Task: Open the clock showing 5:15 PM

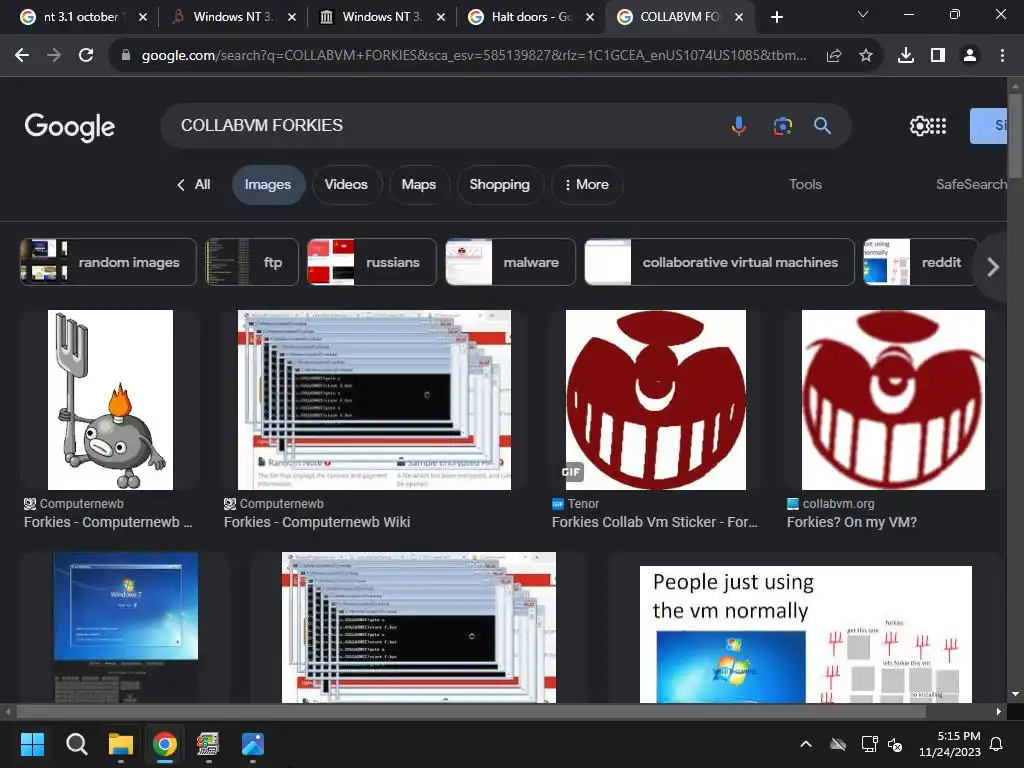Action: (x=950, y=744)
